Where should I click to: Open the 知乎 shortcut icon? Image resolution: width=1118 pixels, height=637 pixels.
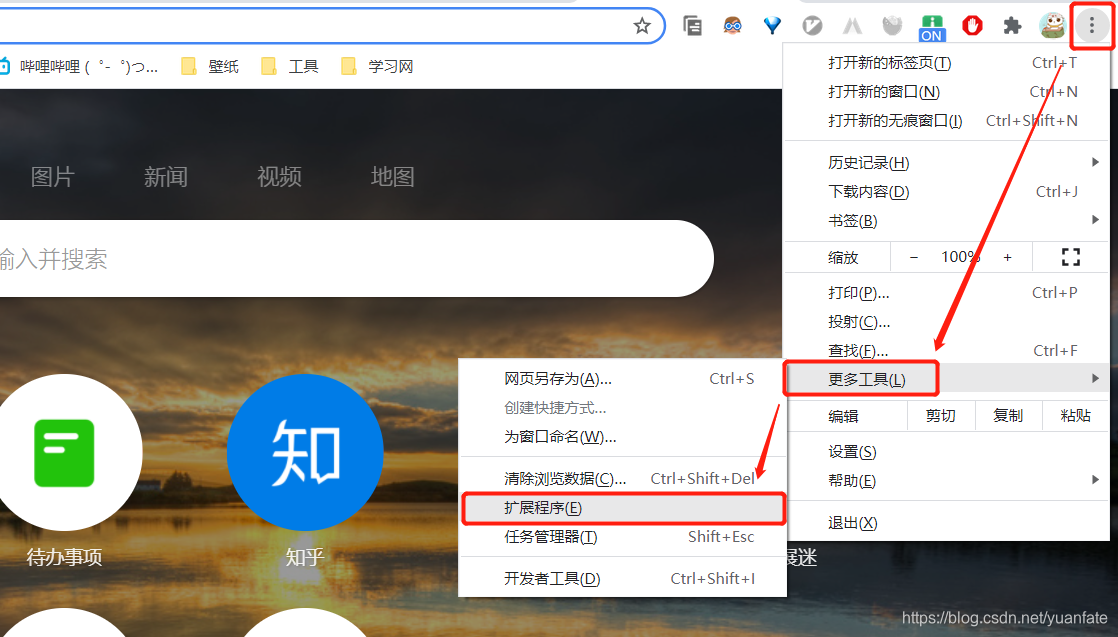click(305, 453)
